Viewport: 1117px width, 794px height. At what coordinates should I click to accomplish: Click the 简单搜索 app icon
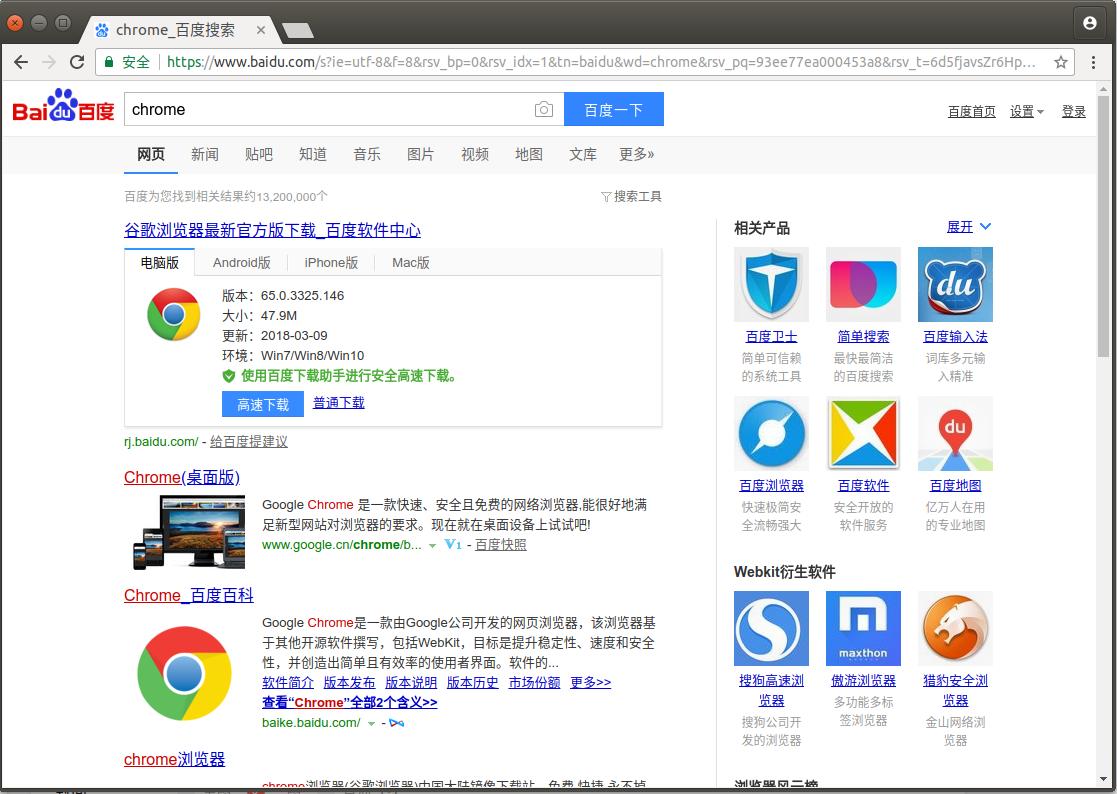click(863, 284)
